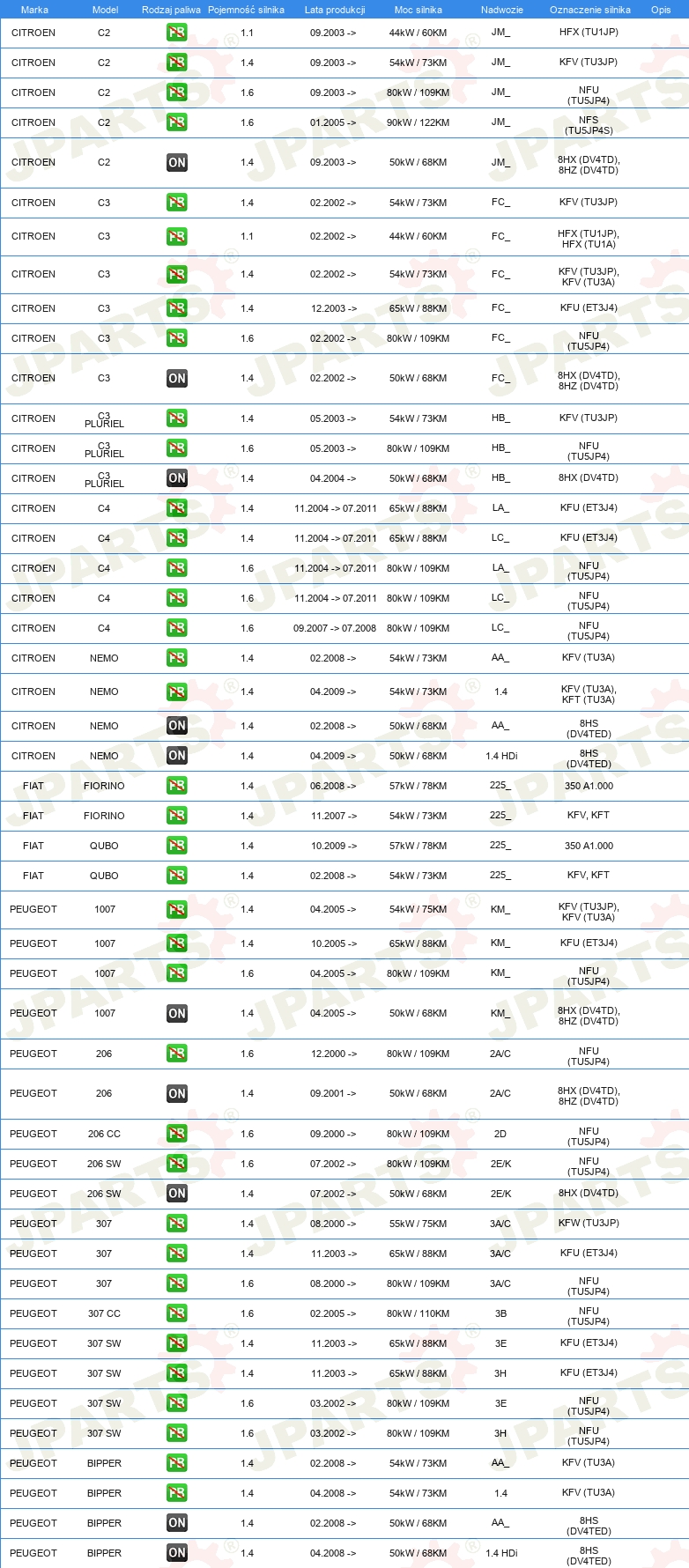Click the "NFS (TU5JP4S)" engine code

click(x=589, y=125)
